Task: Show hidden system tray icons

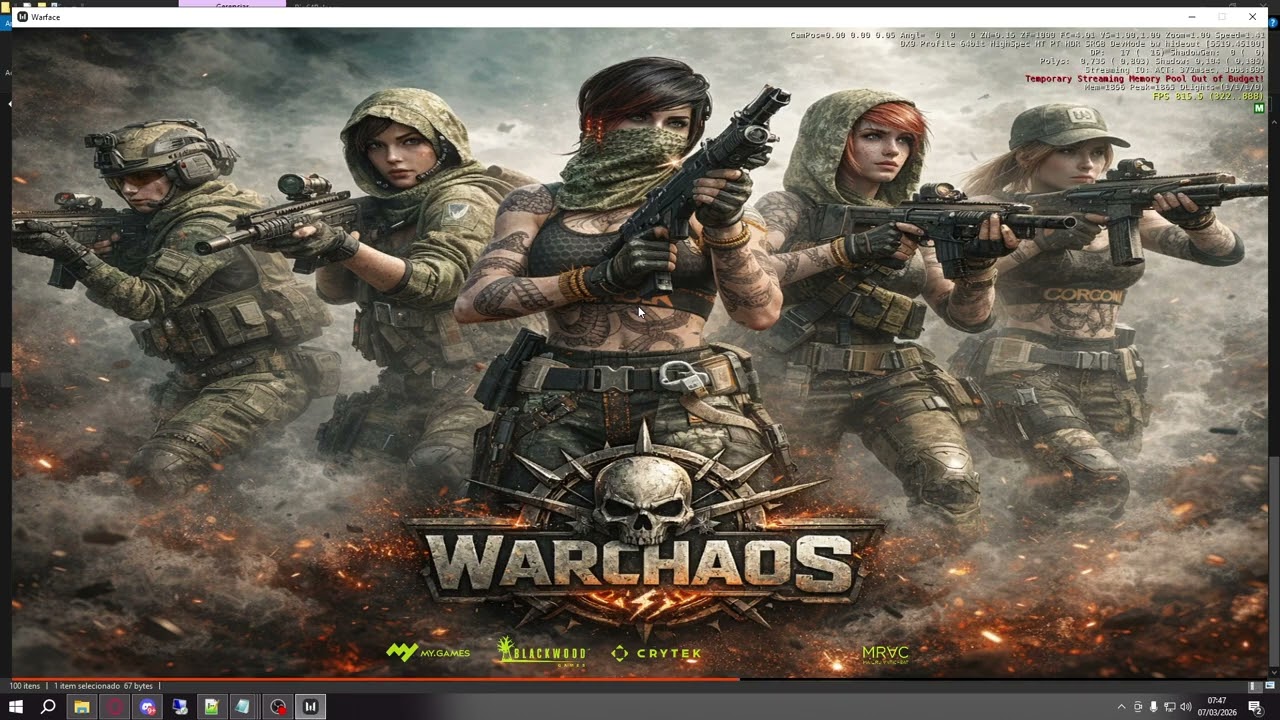Action: pyautogui.click(x=1121, y=707)
